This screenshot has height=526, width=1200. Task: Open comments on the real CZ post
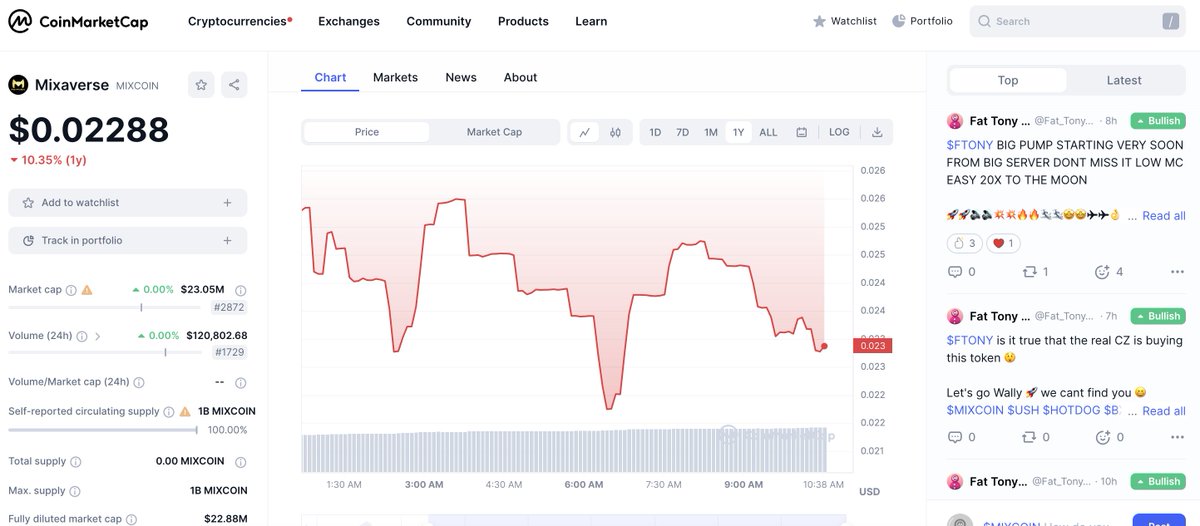[961, 437]
